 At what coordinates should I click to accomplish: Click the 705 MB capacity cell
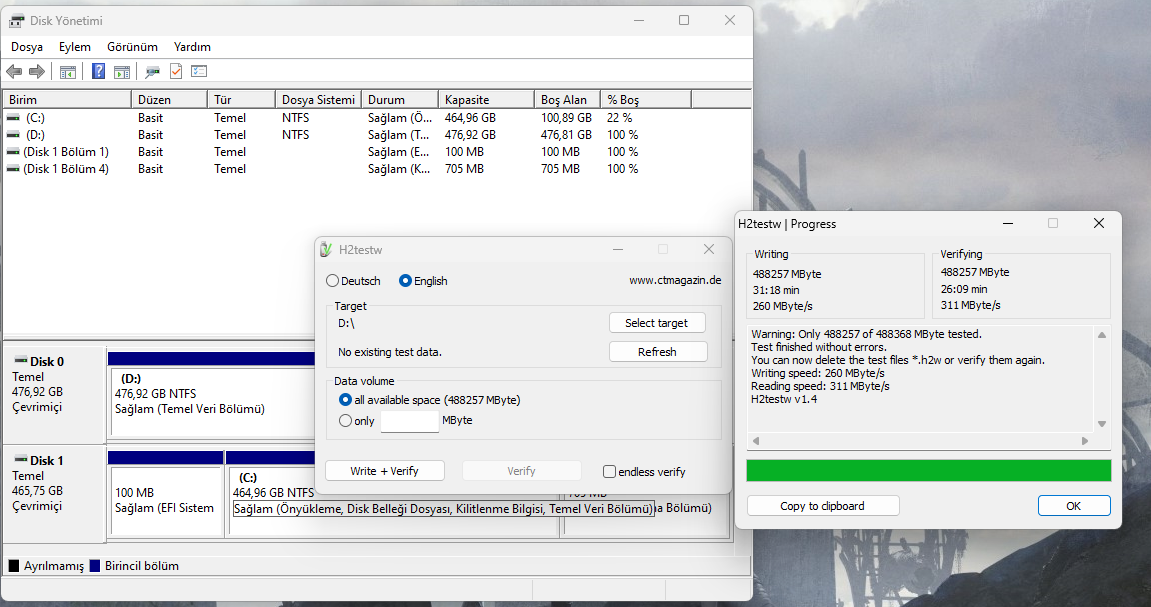click(464, 168)
